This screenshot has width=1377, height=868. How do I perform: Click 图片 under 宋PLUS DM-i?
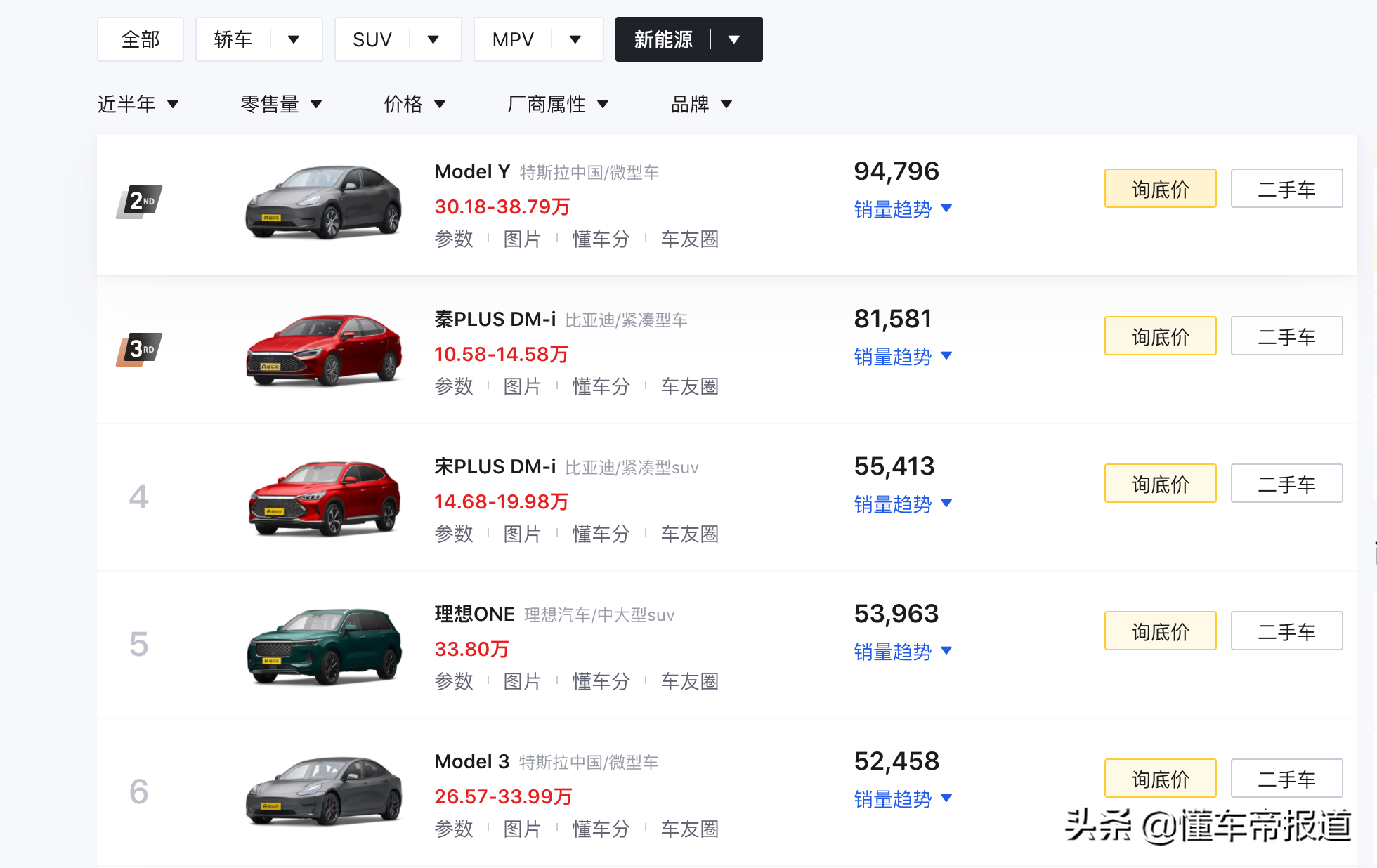click(x=522, y=534)
